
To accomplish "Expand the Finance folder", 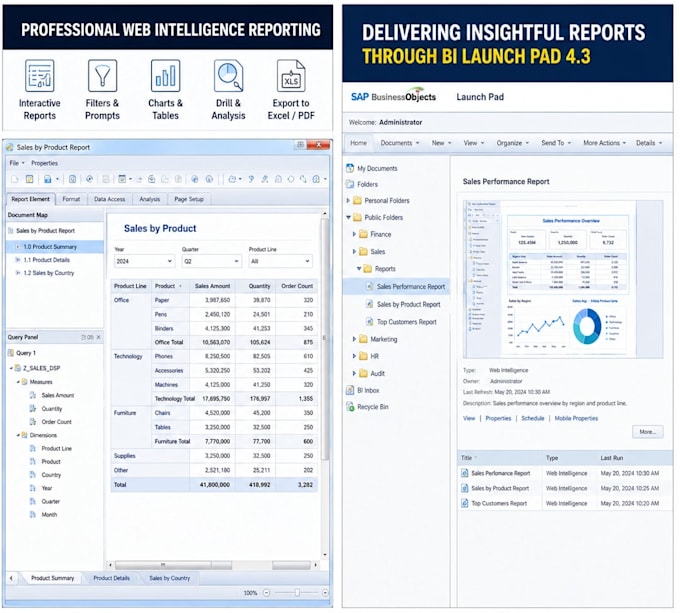I will tap(354, 235).
